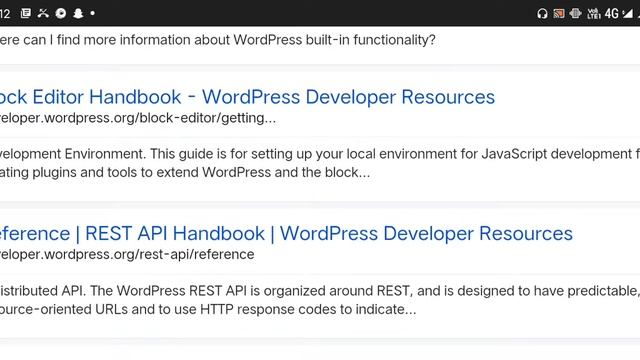Tap the Snapchat ghost notification icon
Screen dimensions: 640x360
click(x=78, y=13)
